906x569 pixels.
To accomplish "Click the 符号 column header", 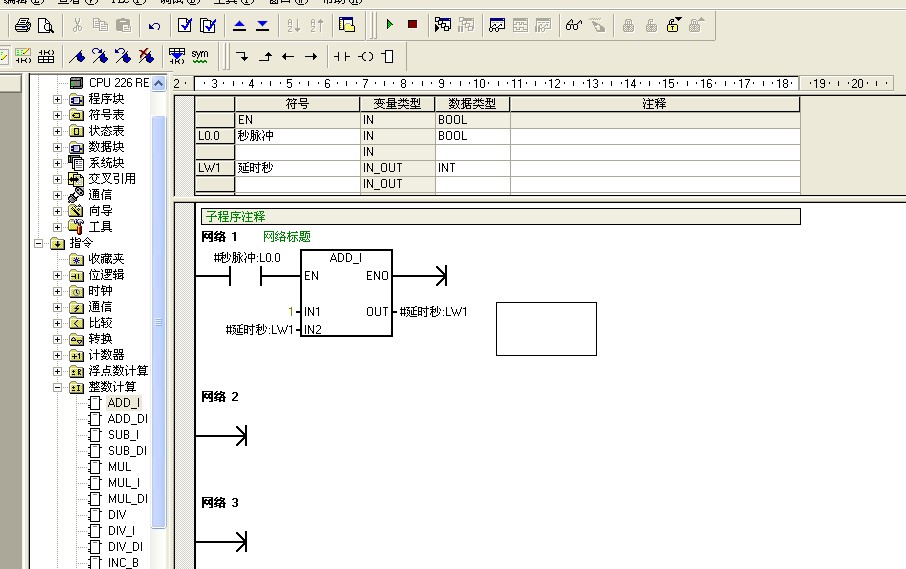I will tap(297, 104).
